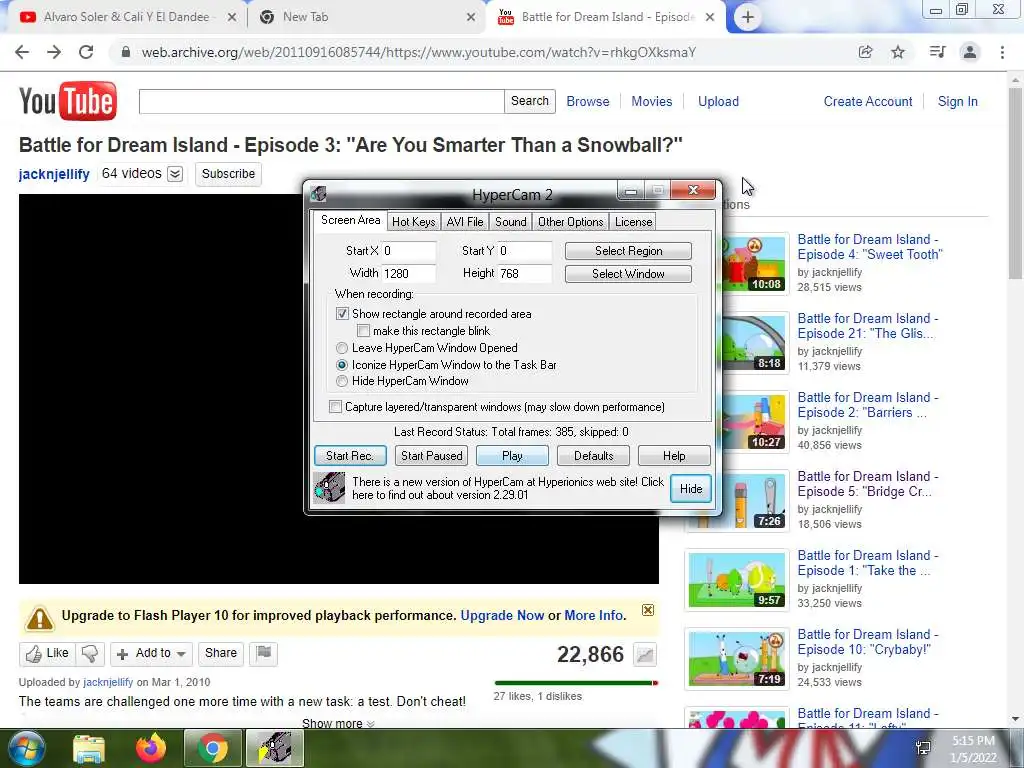Select Leave HyperCam Window Opened
1024x768 pixels.
click(342, 348)
